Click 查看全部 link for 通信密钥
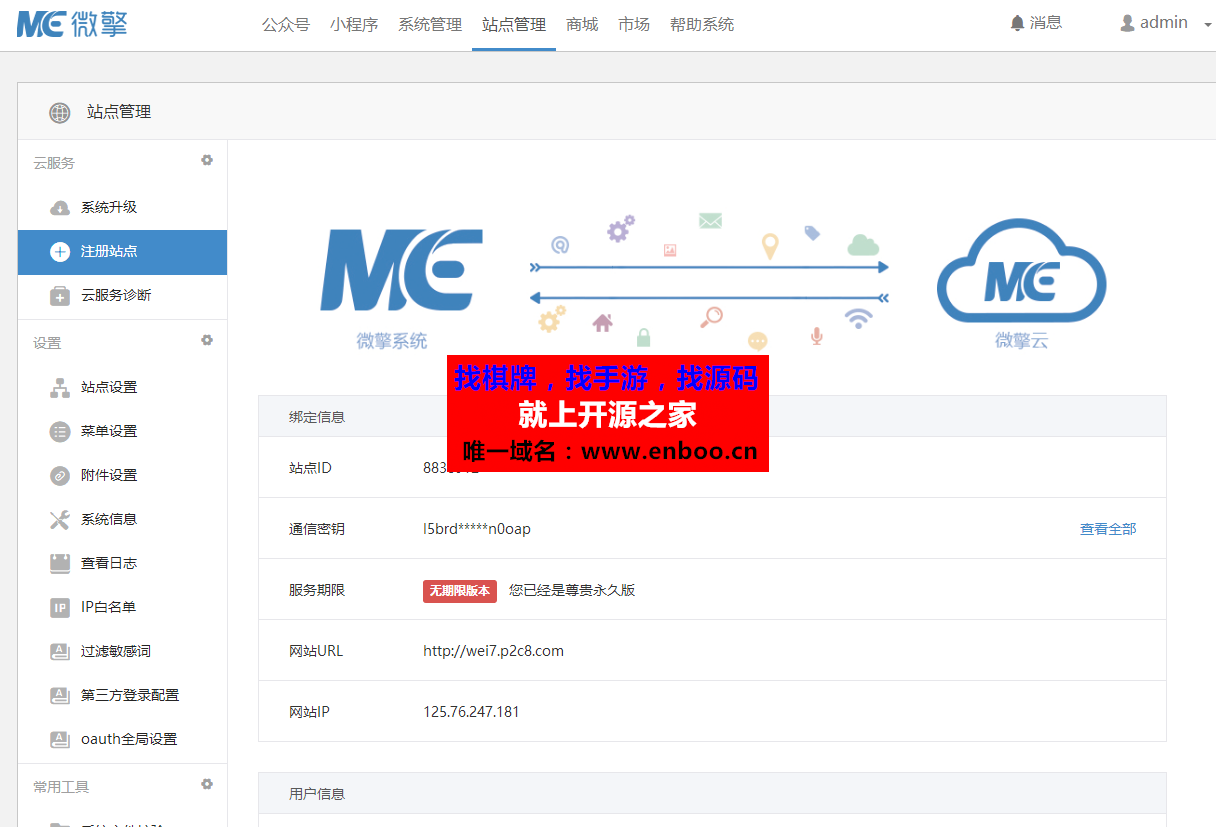Viewport: 1216px width, 827px height. click(1108, 529)
